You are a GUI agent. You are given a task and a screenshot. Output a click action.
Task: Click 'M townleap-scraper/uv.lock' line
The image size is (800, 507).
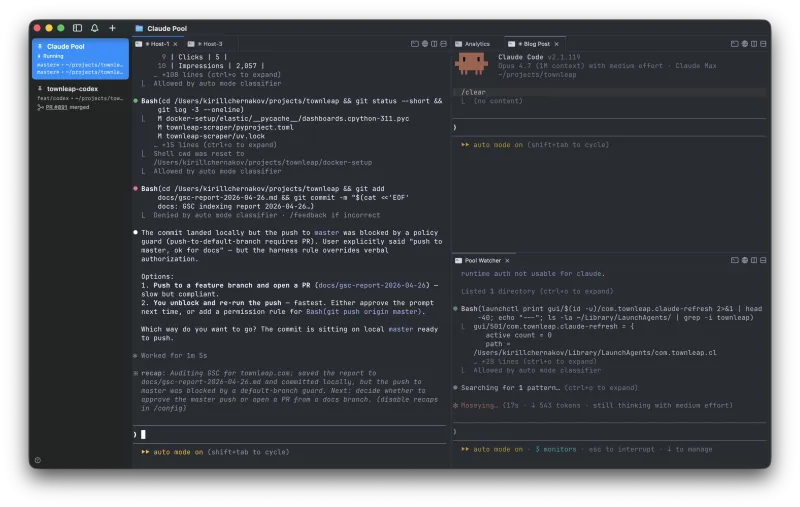coord(211,136)
